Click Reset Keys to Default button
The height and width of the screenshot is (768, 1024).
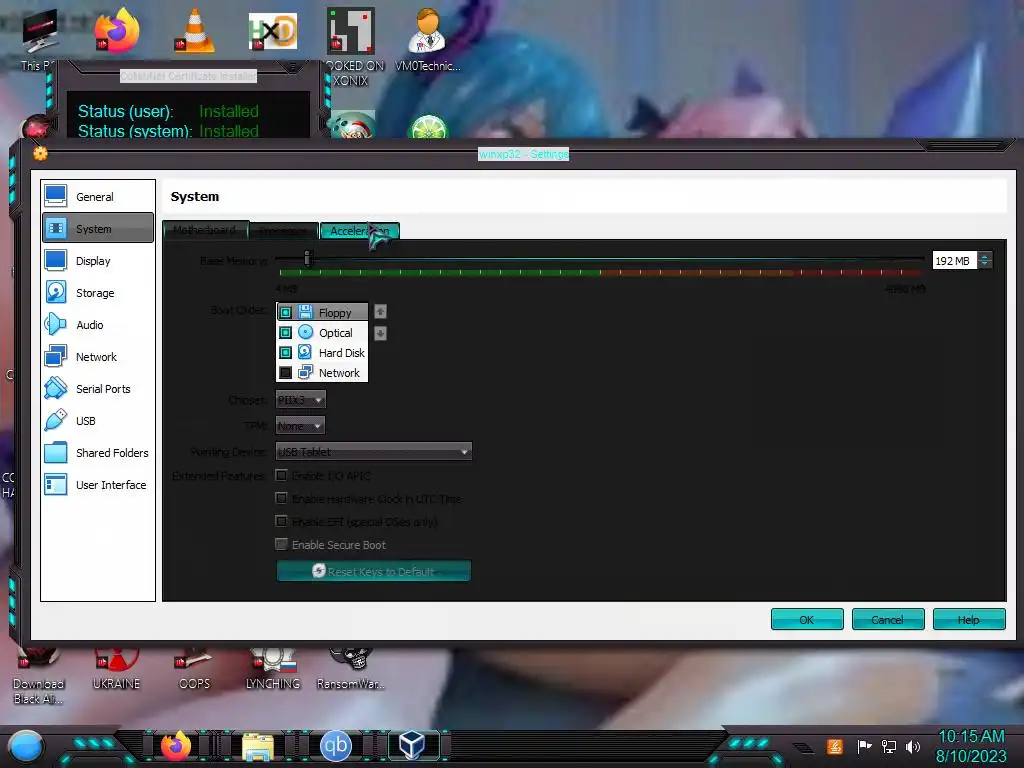[x=374, y=571]
